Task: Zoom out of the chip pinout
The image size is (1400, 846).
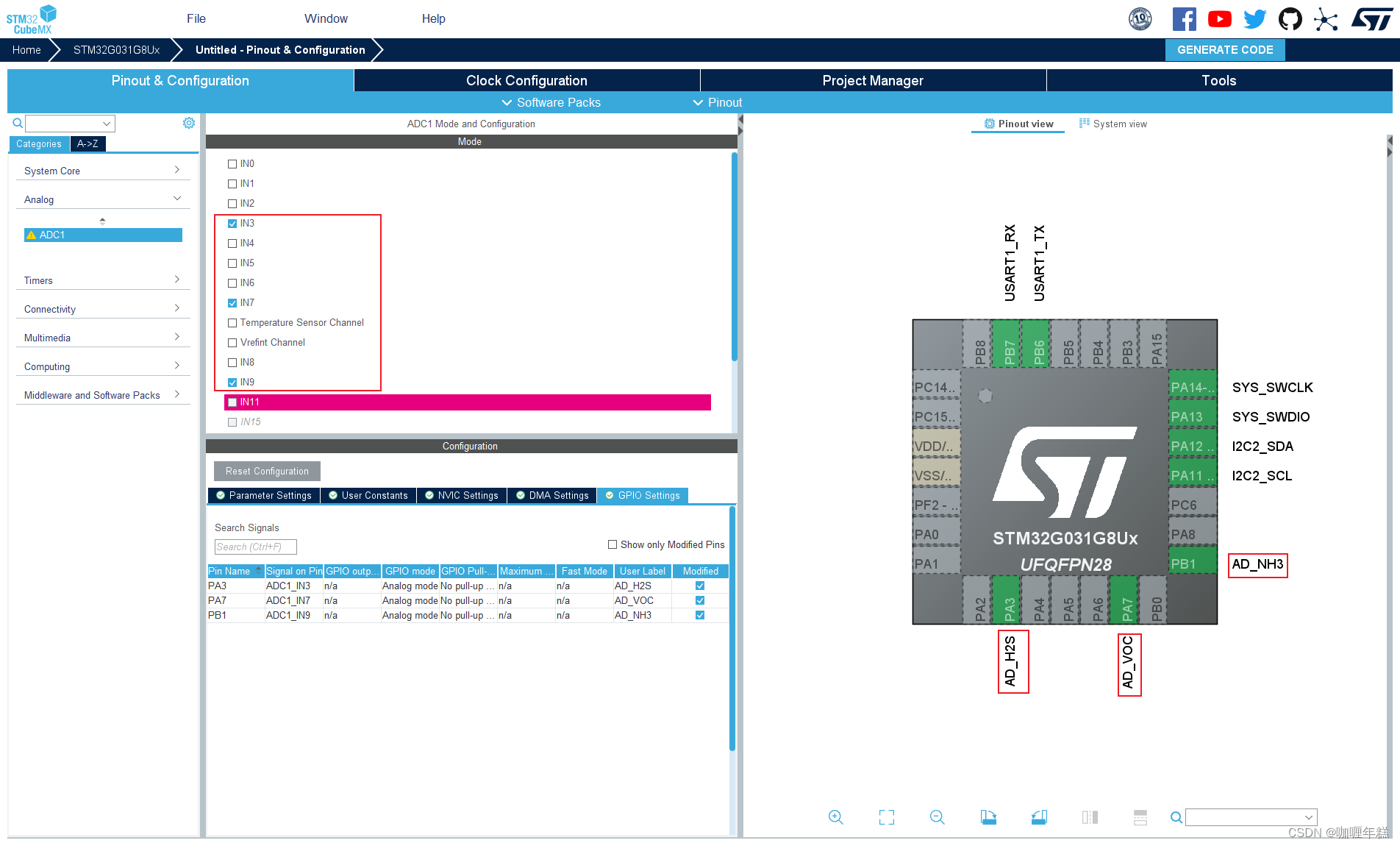Action: 937,817
